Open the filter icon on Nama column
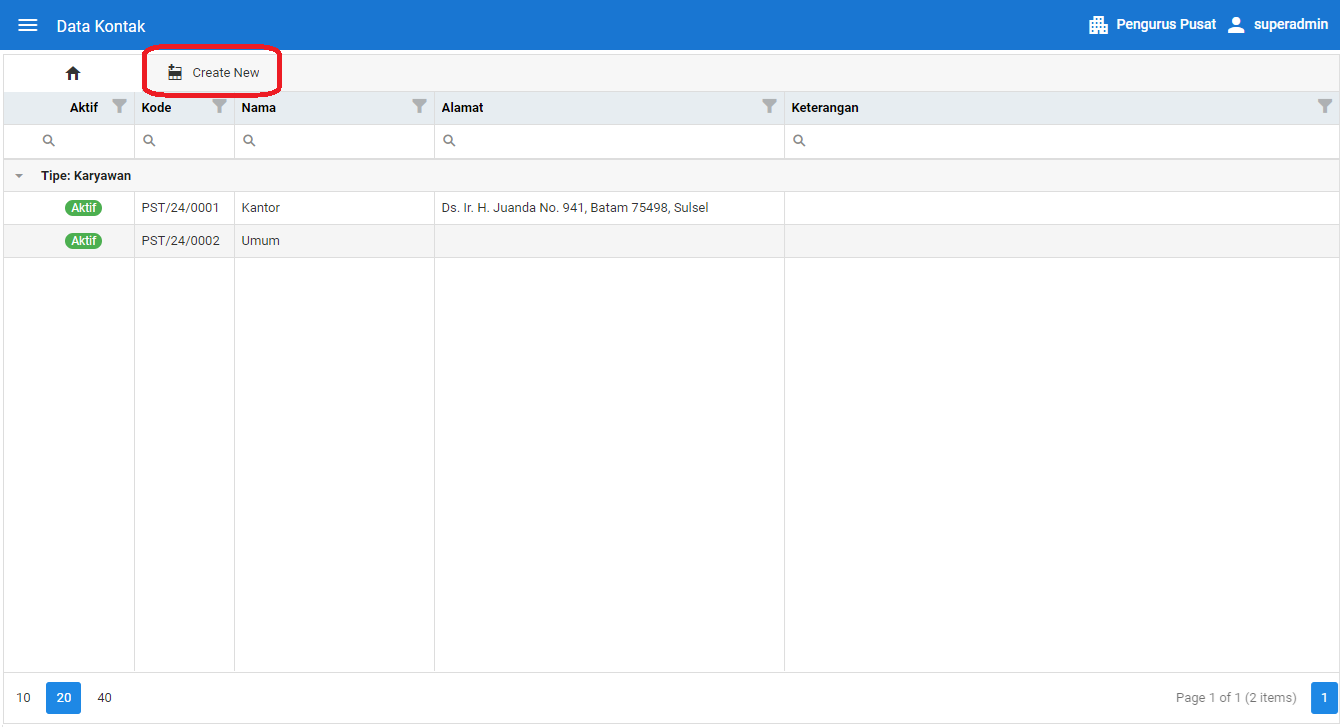This screenshot has width=1344, height=727. [x=419, y=106]
